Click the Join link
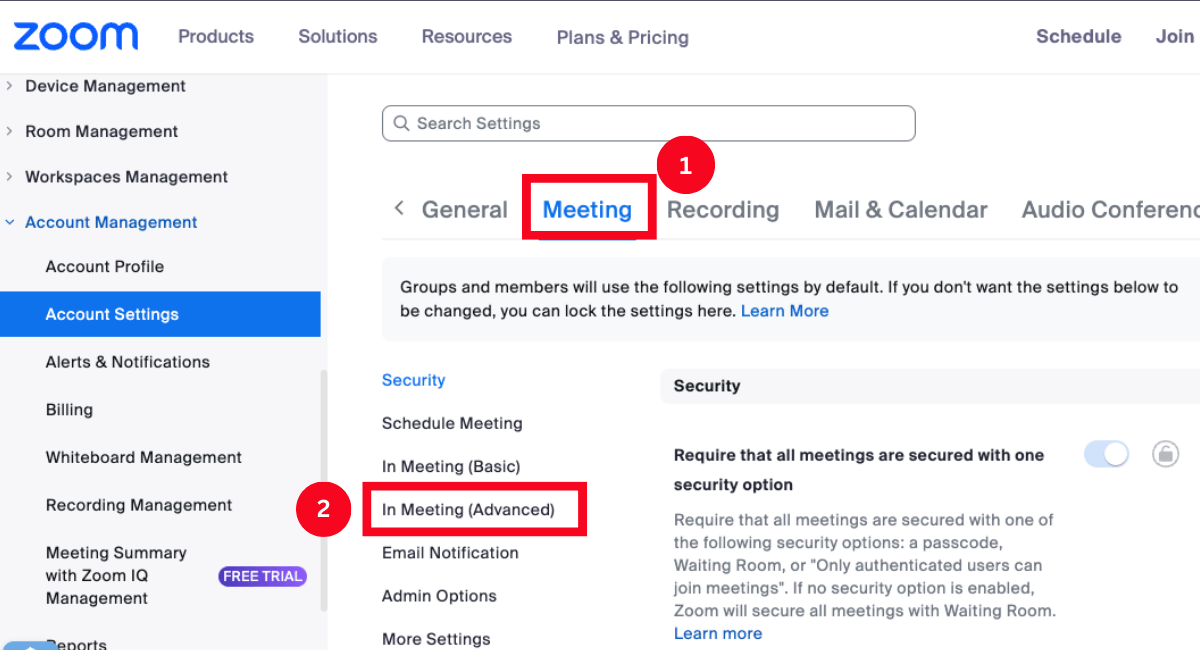1200x650 pixels. [x=1175, y=36]
